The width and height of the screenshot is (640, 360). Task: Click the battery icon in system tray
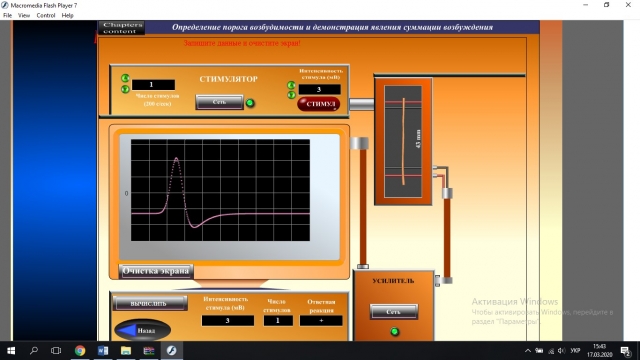coord(539,351)
